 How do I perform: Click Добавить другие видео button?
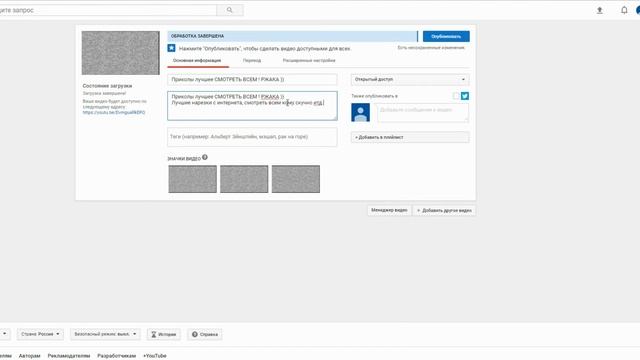click(x=444, y=210)
